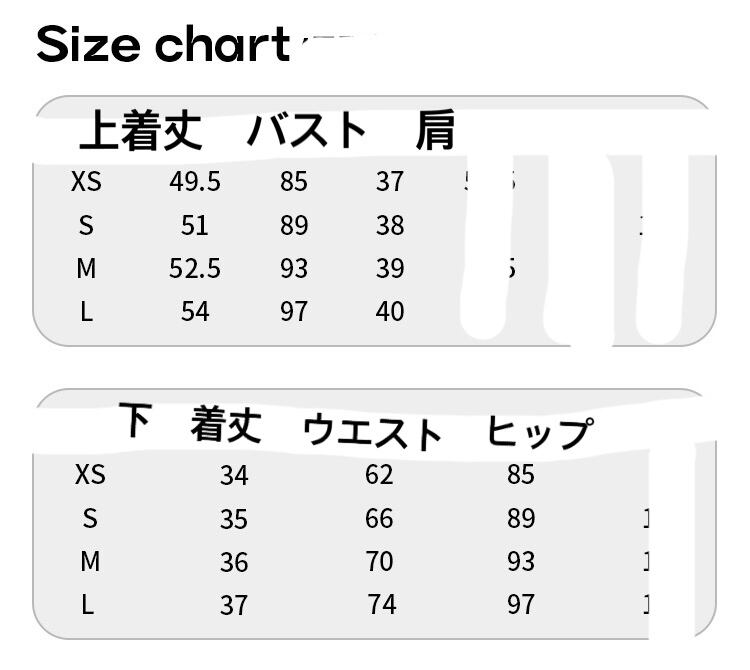Image resolution: width=750 pixels, height=670 pixels.
Task: Select waist value 66 for S
Action: [380, 518]
